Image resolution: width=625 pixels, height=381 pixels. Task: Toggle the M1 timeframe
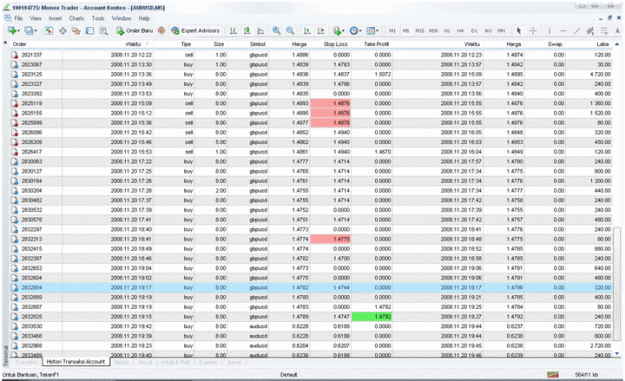coord(392,31)
